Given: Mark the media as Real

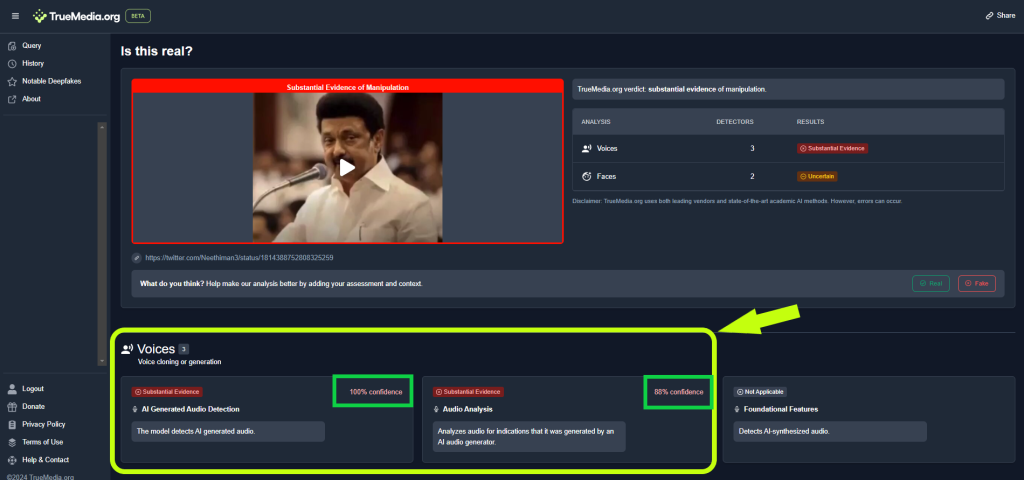Looking at the screenshot, I should pos(931,283).
